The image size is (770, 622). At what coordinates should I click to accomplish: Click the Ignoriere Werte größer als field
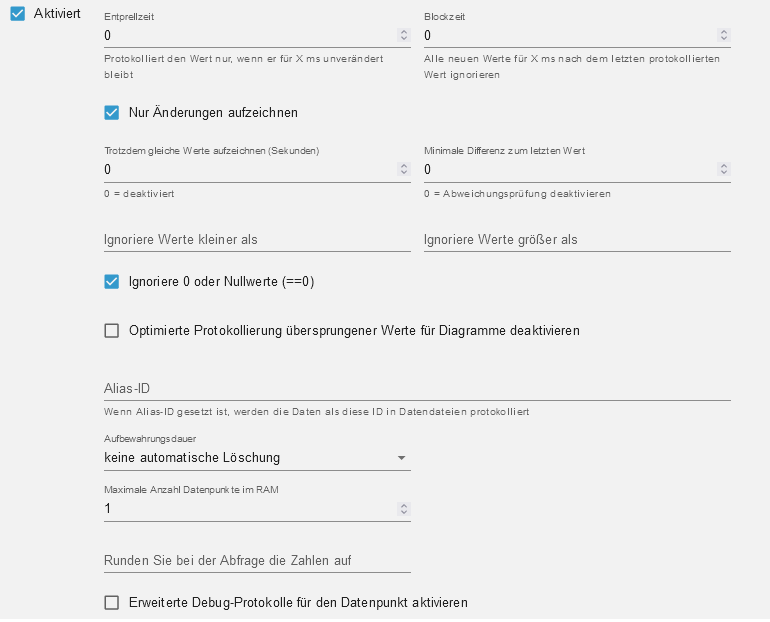point(578,240)
